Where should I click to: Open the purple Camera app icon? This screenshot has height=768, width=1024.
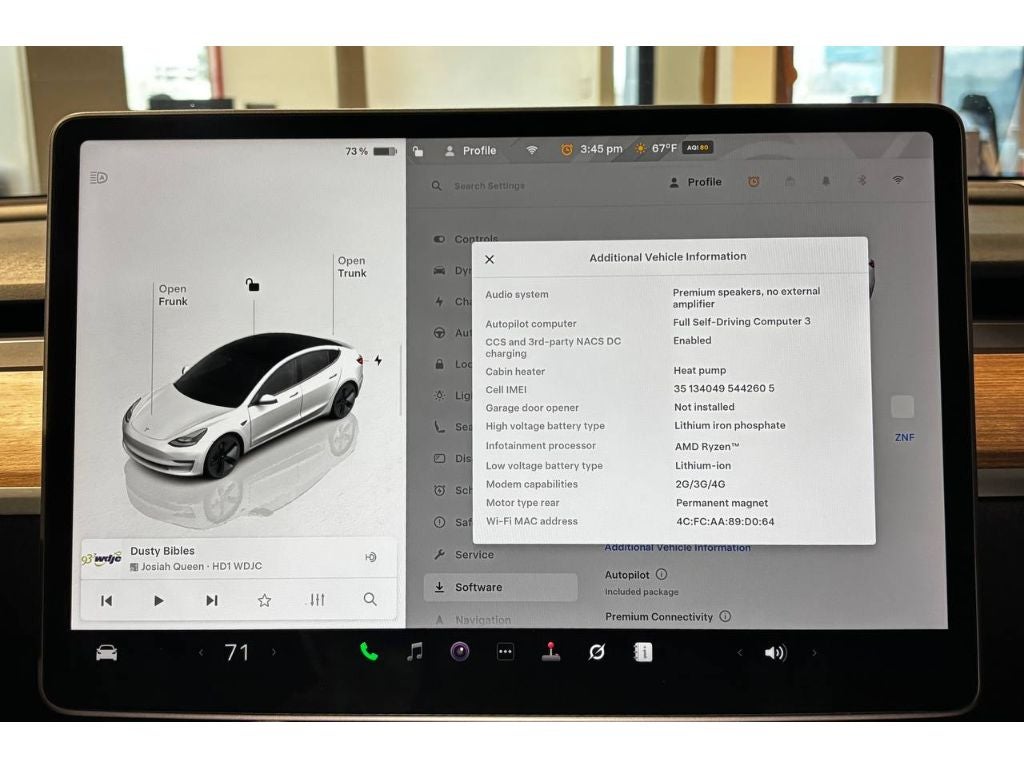(x=460, y=652)
